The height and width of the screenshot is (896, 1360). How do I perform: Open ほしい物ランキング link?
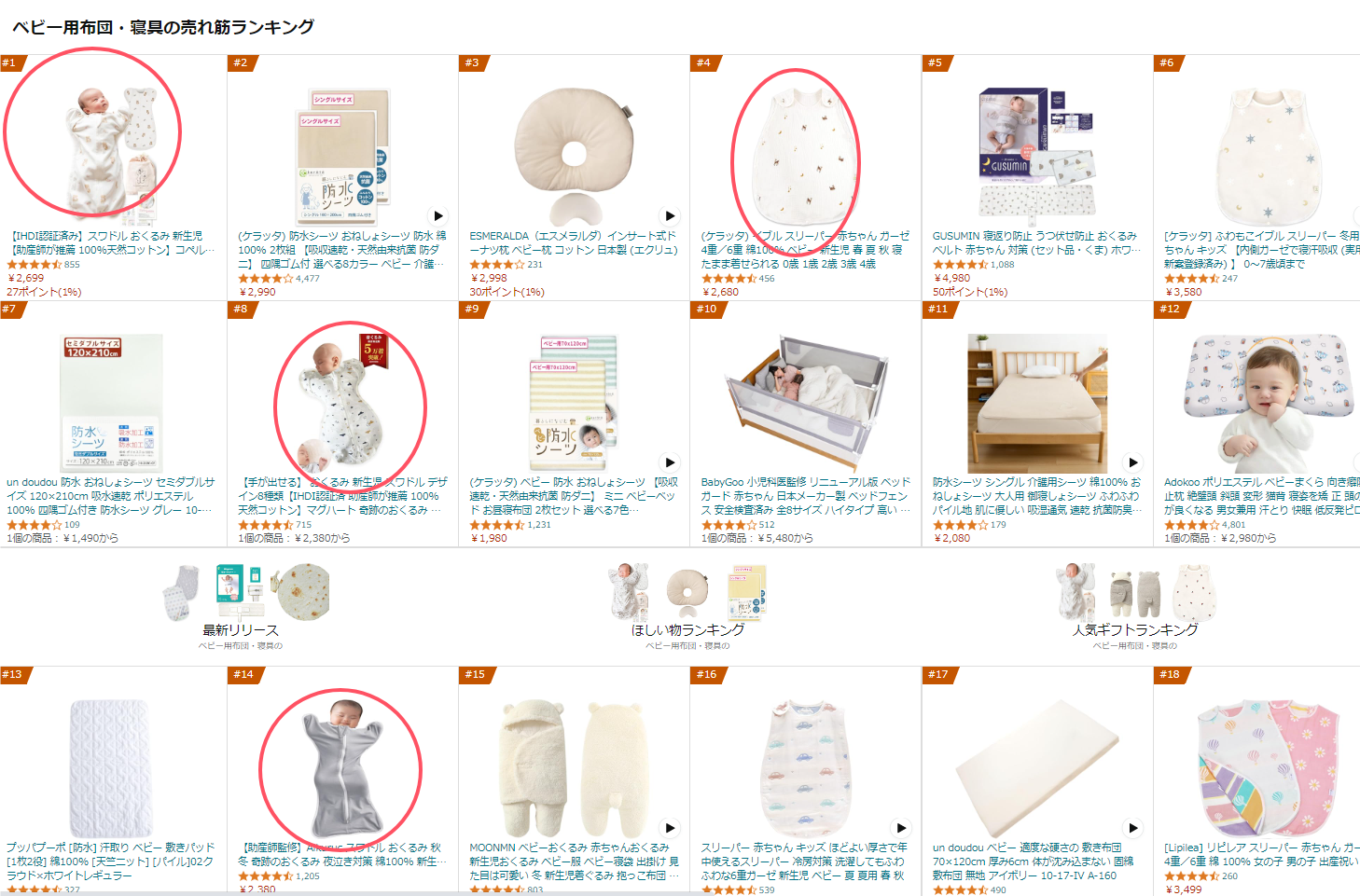(687, 630)
